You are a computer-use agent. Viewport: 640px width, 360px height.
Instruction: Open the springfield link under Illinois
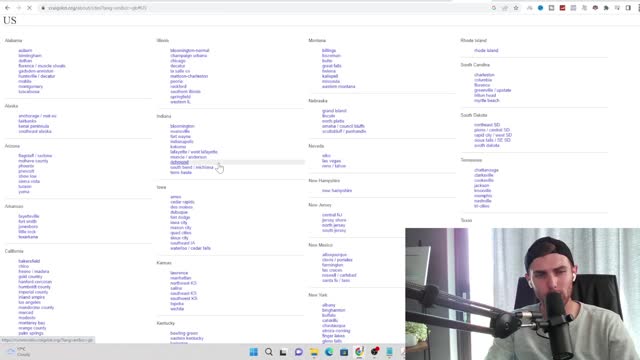pos(180,97)
